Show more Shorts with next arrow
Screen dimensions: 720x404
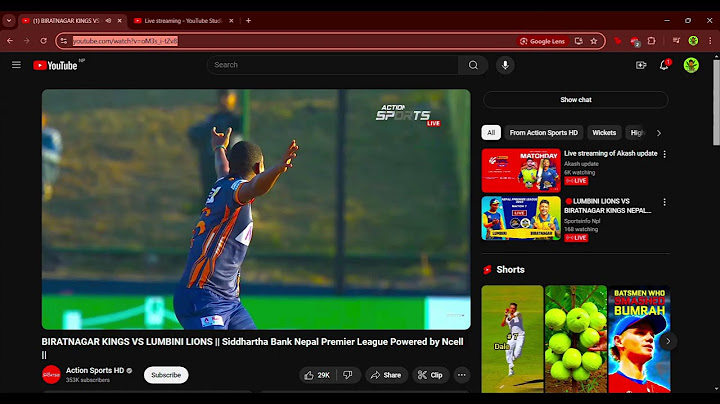[x=668, y=341]
